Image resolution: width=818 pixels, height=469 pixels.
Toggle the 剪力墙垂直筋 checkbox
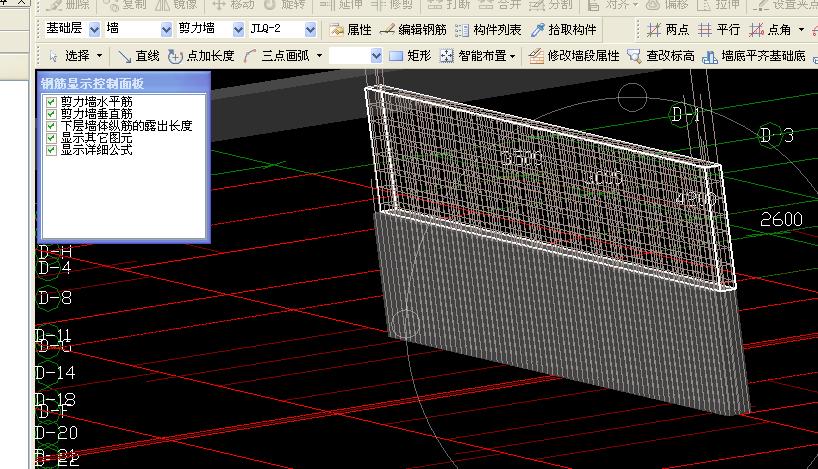click(51, 114)
